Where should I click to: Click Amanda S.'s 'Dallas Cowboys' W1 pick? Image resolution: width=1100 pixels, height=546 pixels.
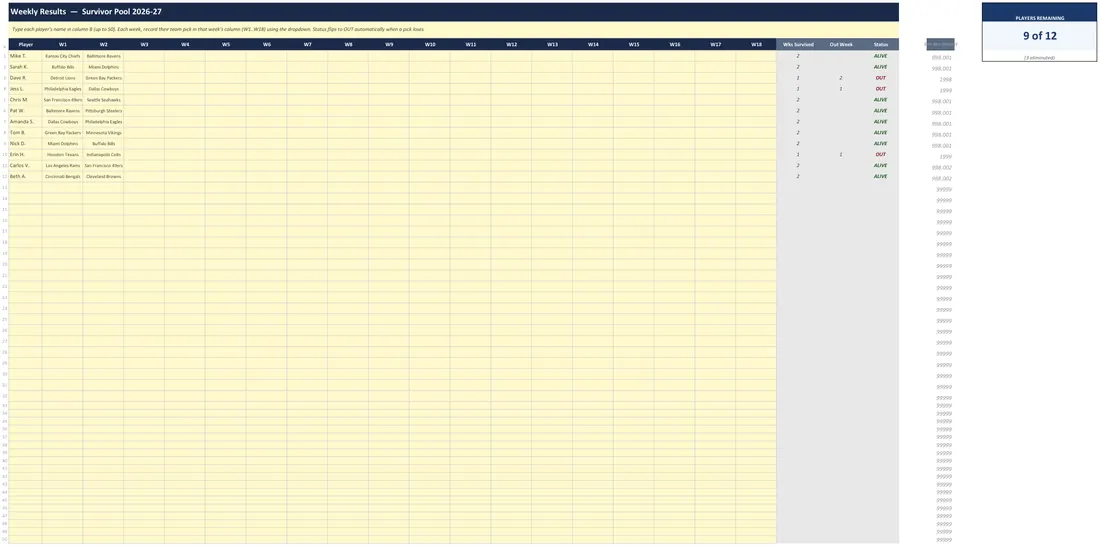coord(62,121)
